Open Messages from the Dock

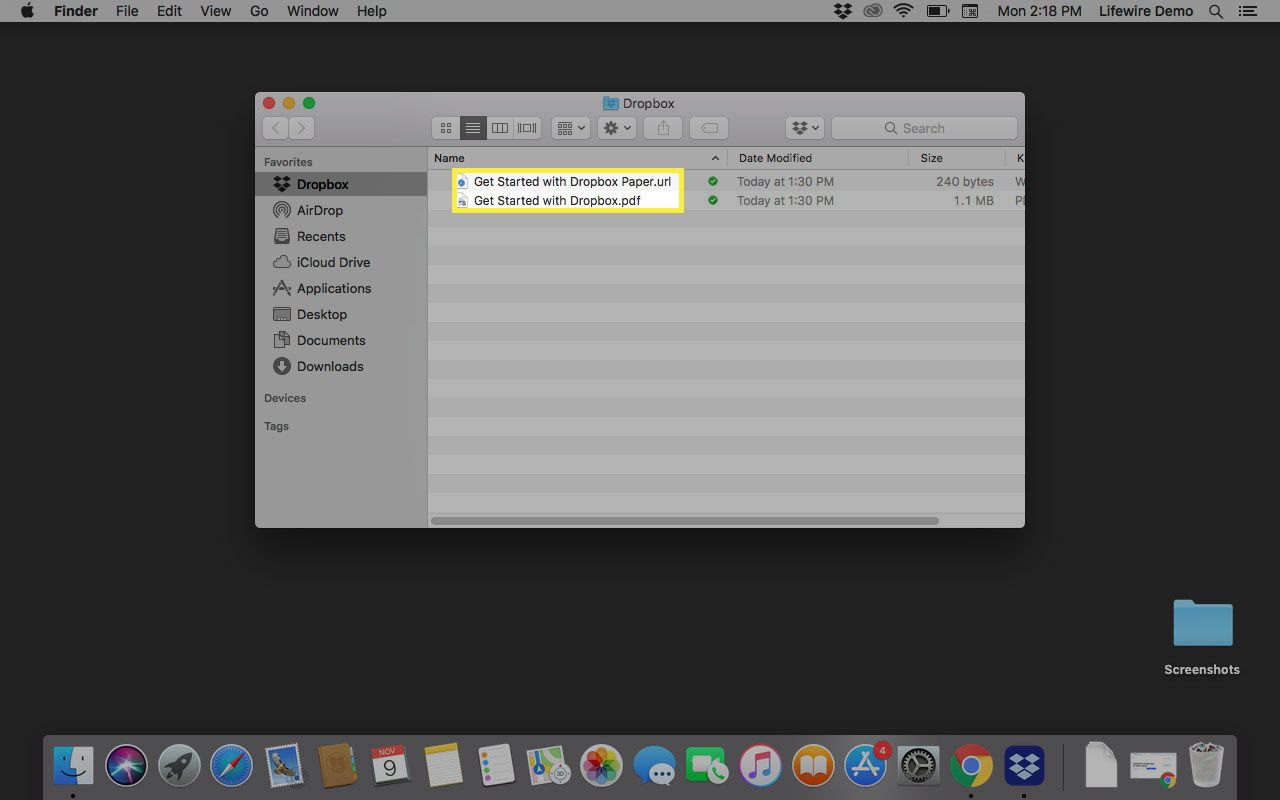[x=654, y=766]
